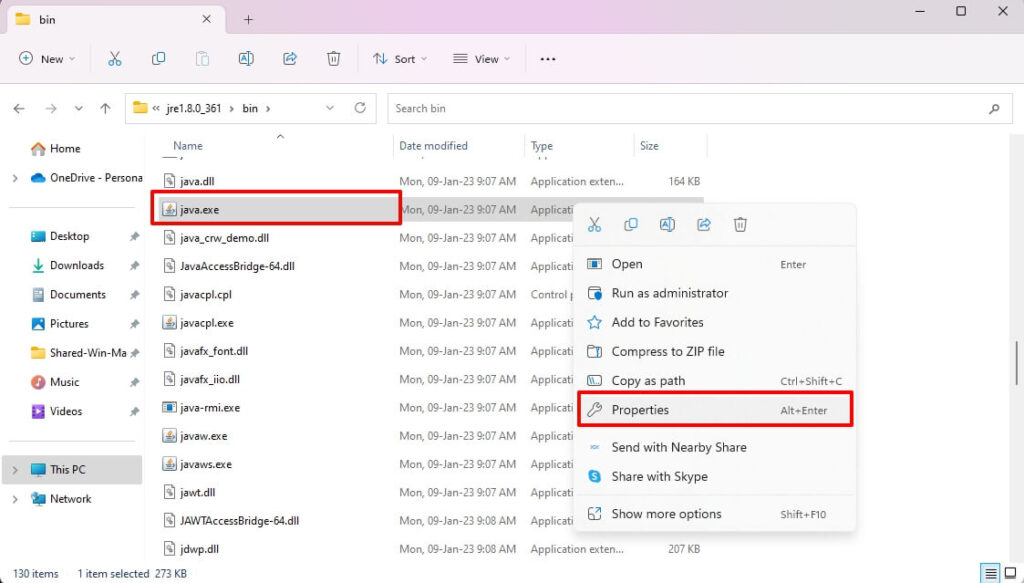Click the Up directory arrow
The image size is (1024, 583).
(106, 108)
